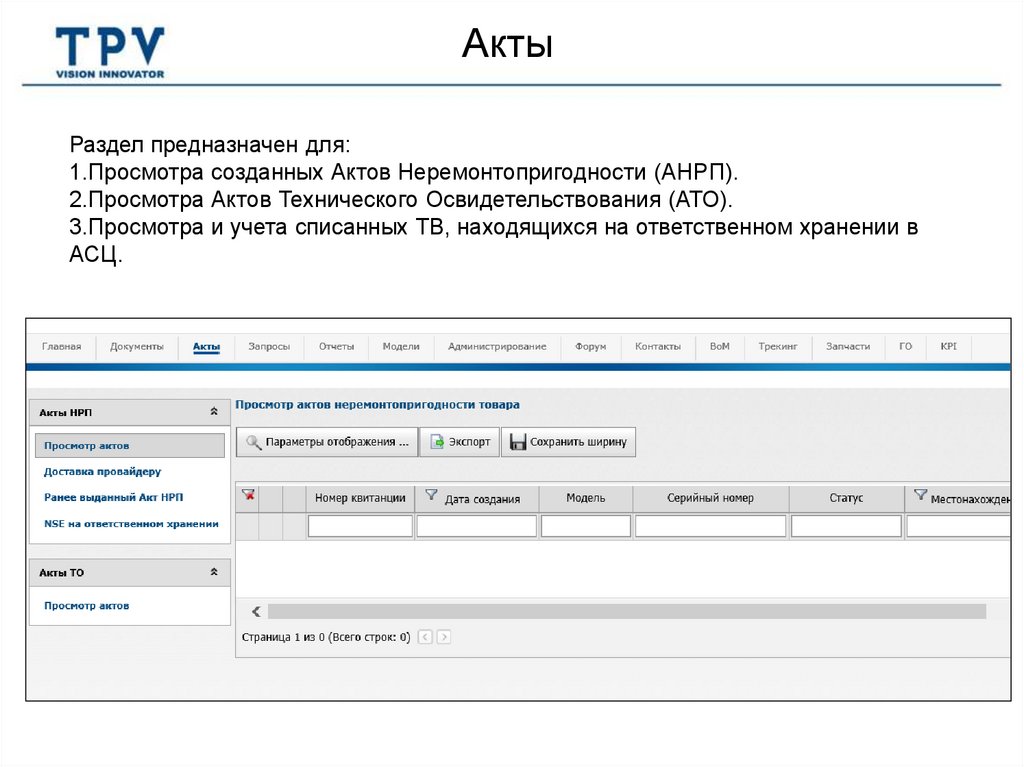Viewport: 1024px width, 767px height.
Task: Click the disk icon on Сохранить ширину button
Action: (x=516, y=441)
